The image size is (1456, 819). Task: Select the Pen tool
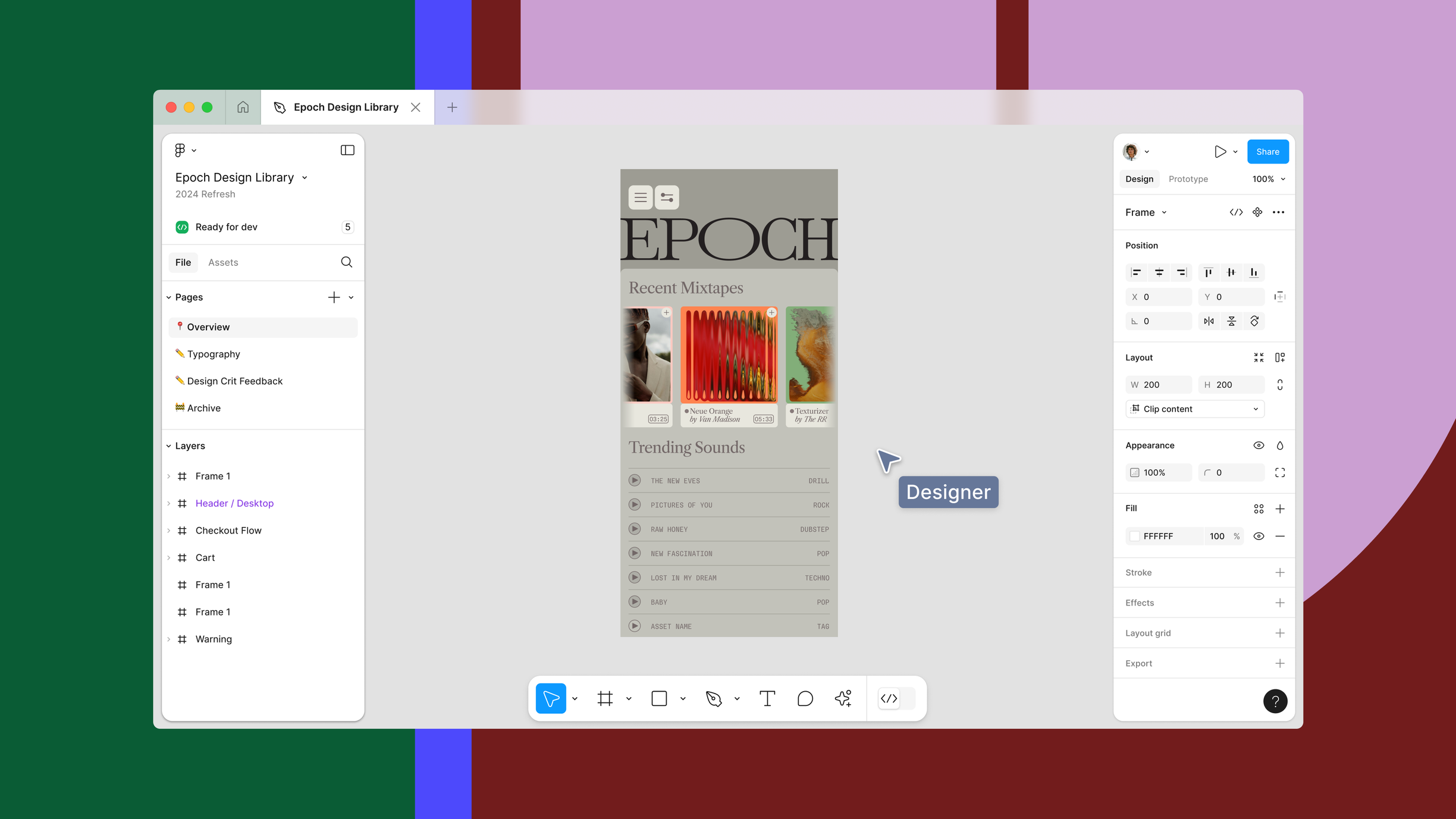[x=714, y=698]
